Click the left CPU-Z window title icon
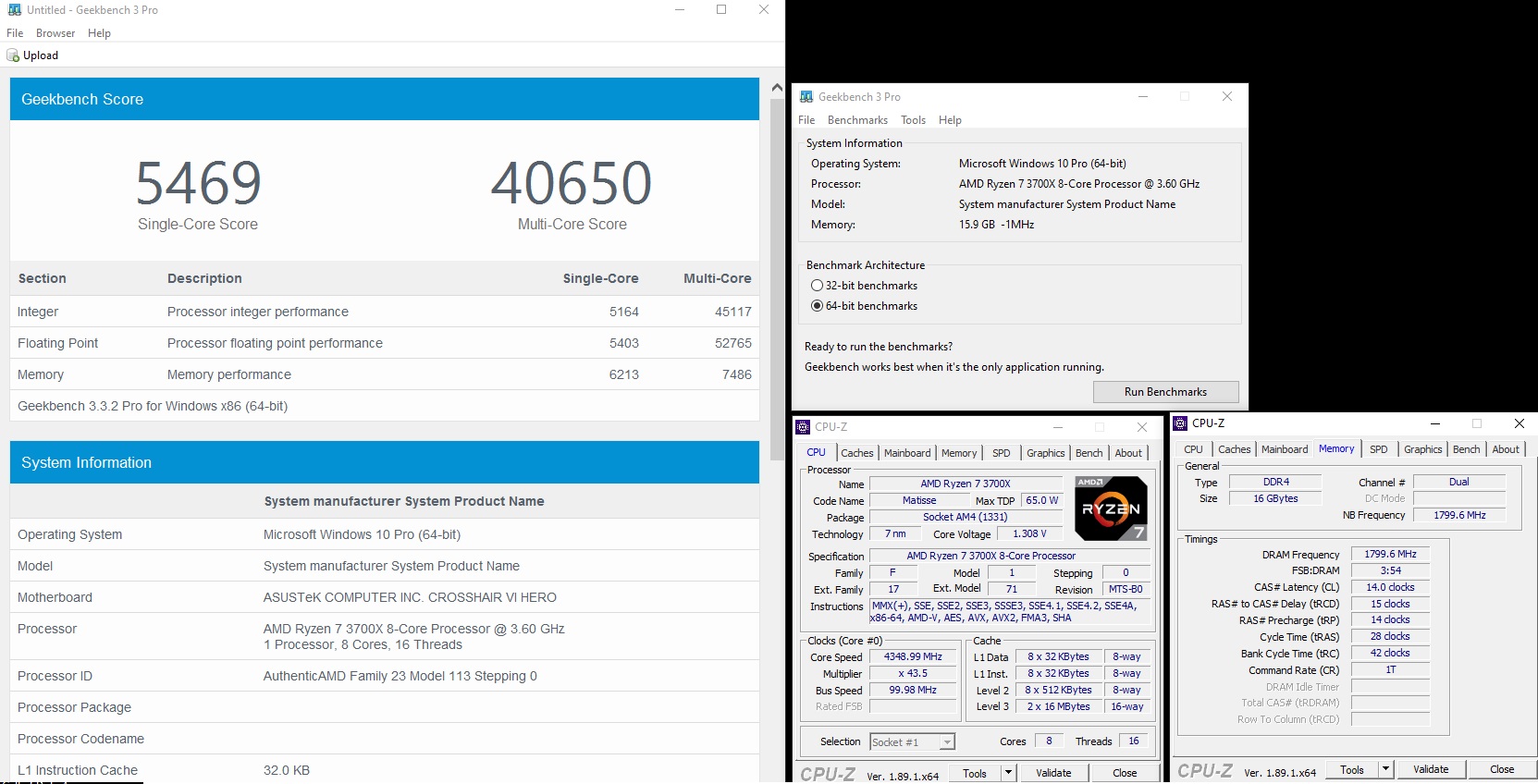 (x=803, y=427)
